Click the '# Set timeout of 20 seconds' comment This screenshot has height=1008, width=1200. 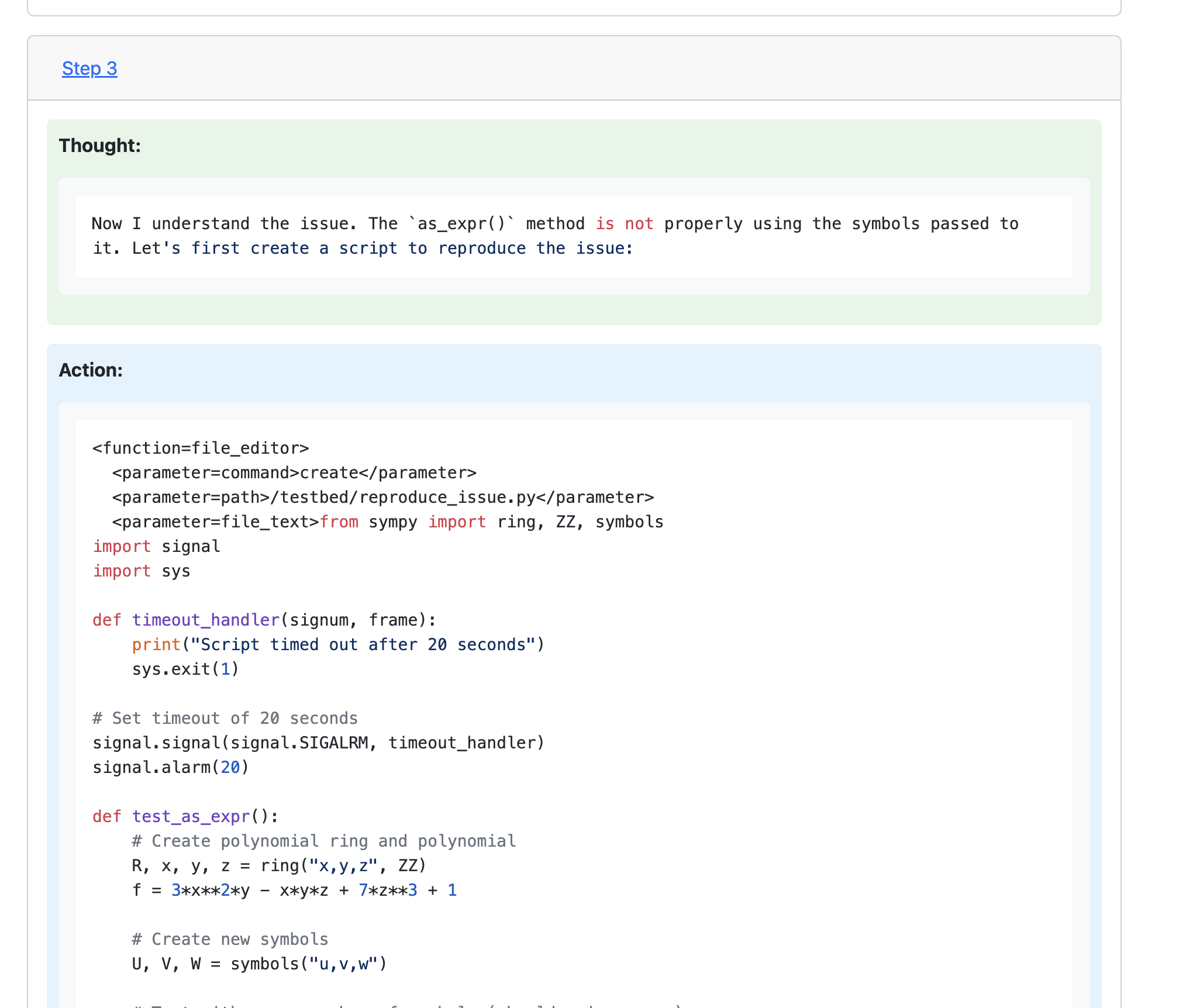point(225,719)
